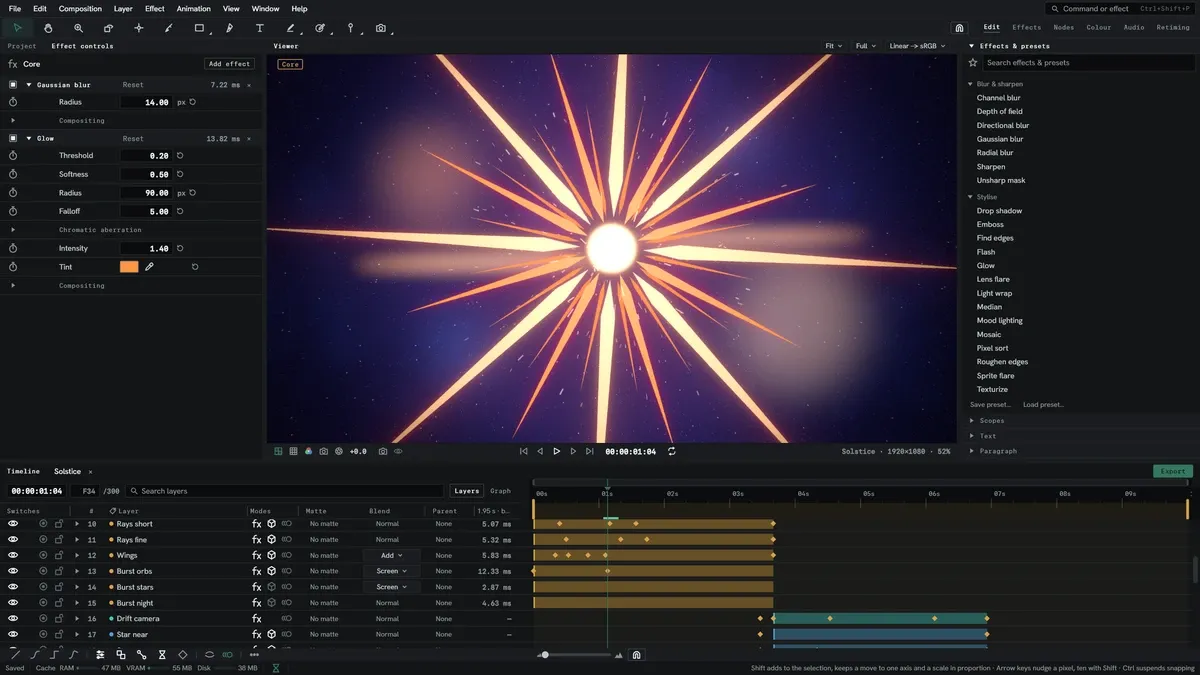Open the fx icon on Wings layer
Viewport: 1200px width, 675px height.
click(256, 555)
